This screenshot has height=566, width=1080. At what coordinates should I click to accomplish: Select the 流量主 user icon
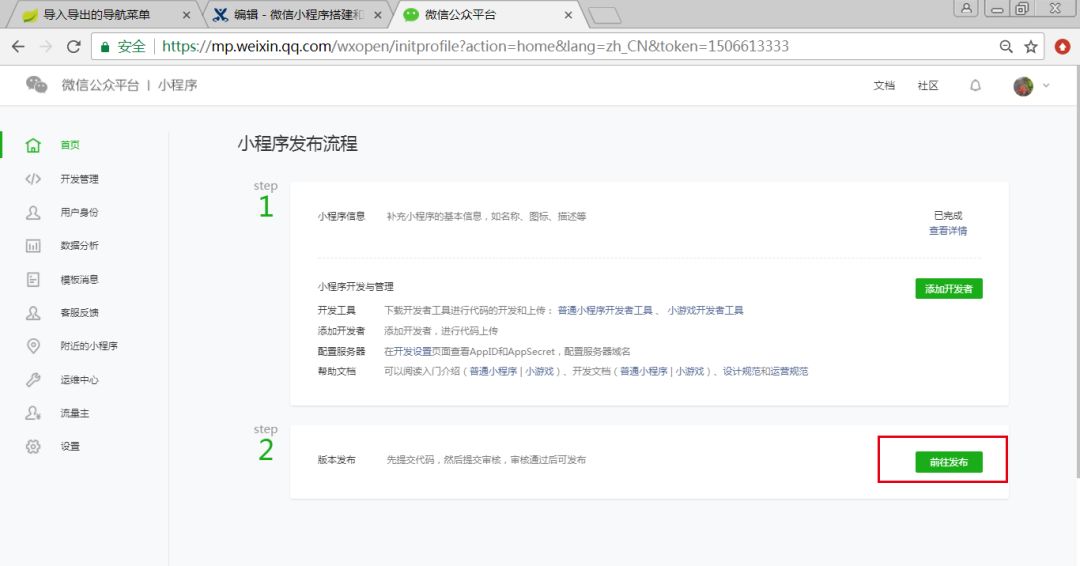tap(33, 413)
